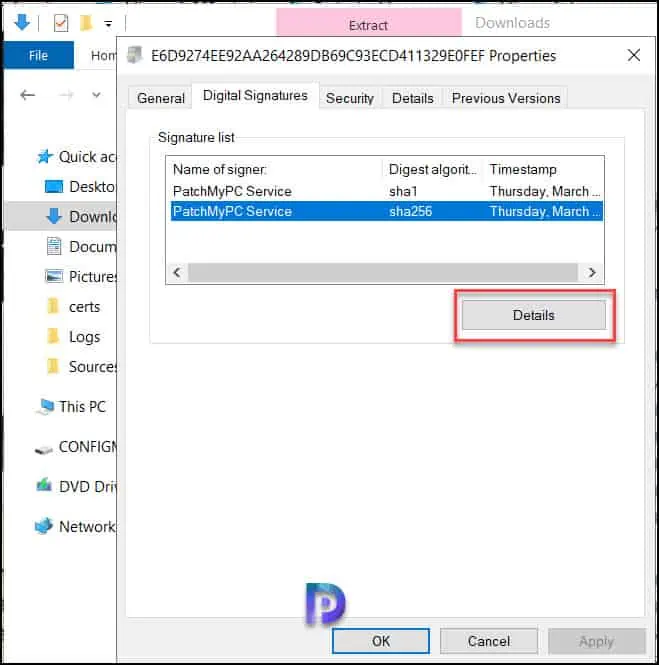
Task: Click the Downloads blue arrow icon in navigation pane
Action: tap(54, 216)
